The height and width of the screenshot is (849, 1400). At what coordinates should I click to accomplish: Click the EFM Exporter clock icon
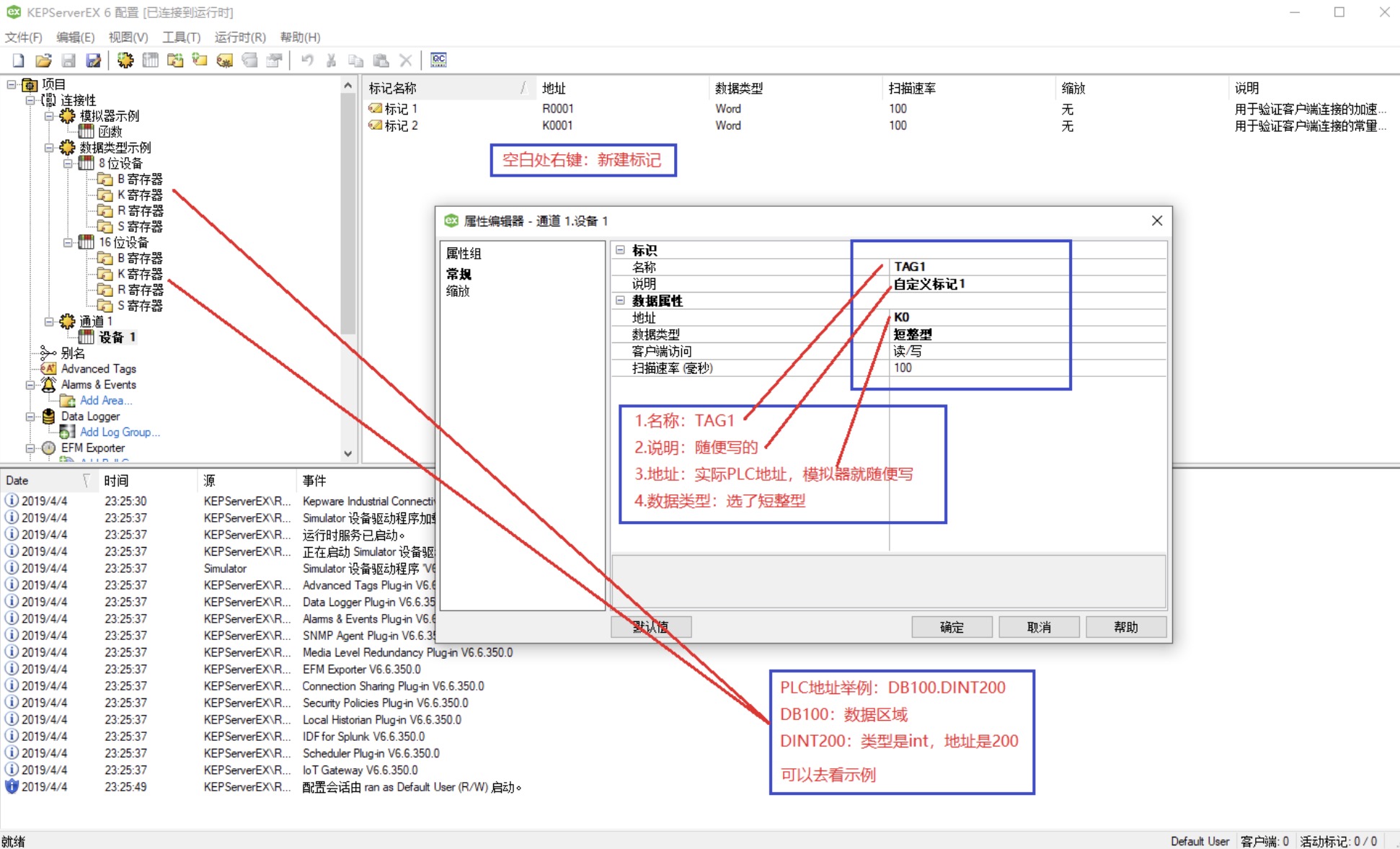pos(48,448)
